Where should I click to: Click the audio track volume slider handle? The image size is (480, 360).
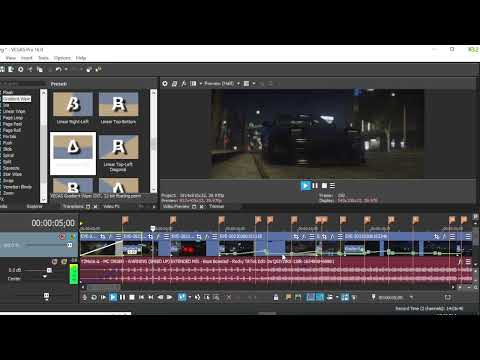pos(49,270)
